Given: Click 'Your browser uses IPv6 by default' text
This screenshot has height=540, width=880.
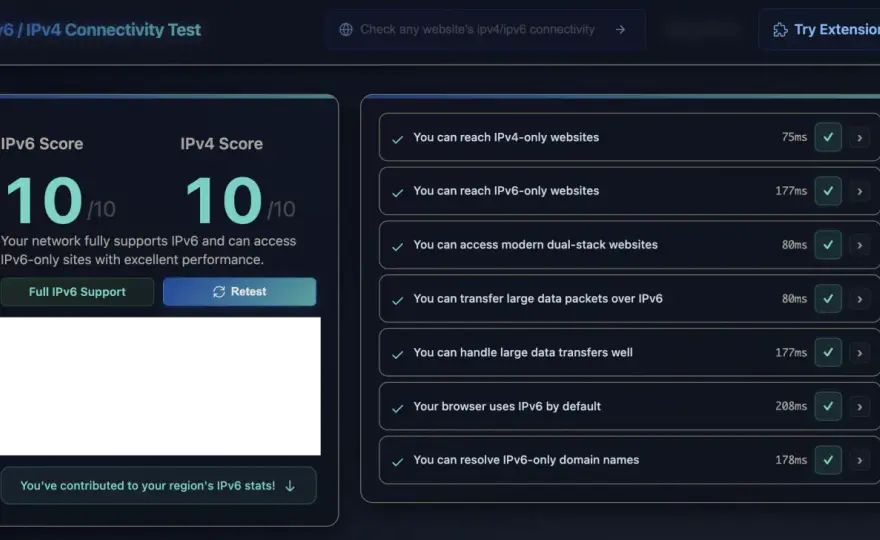Looking at the screenshot, I should point(507,406).
